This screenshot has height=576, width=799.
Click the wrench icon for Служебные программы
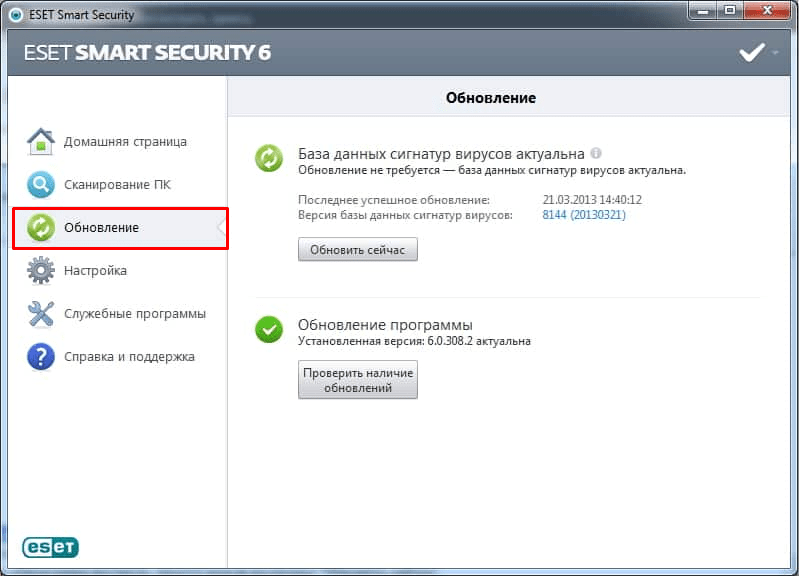[40, 313]
